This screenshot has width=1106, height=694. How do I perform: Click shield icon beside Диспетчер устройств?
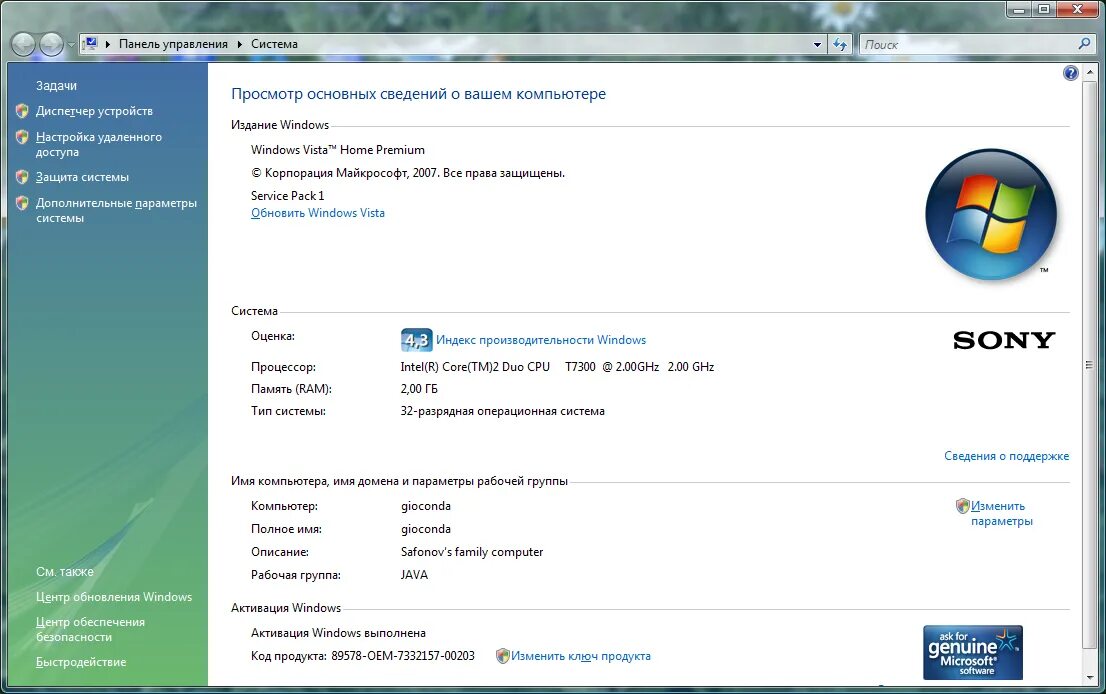coord(22,111)
